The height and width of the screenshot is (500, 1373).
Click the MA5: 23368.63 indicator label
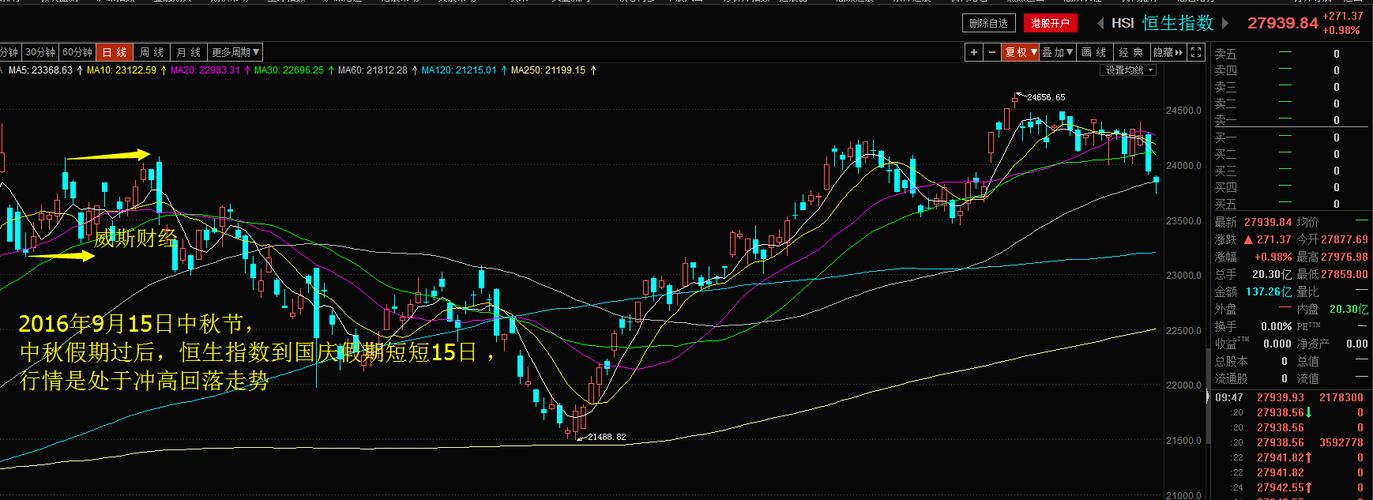40,70
